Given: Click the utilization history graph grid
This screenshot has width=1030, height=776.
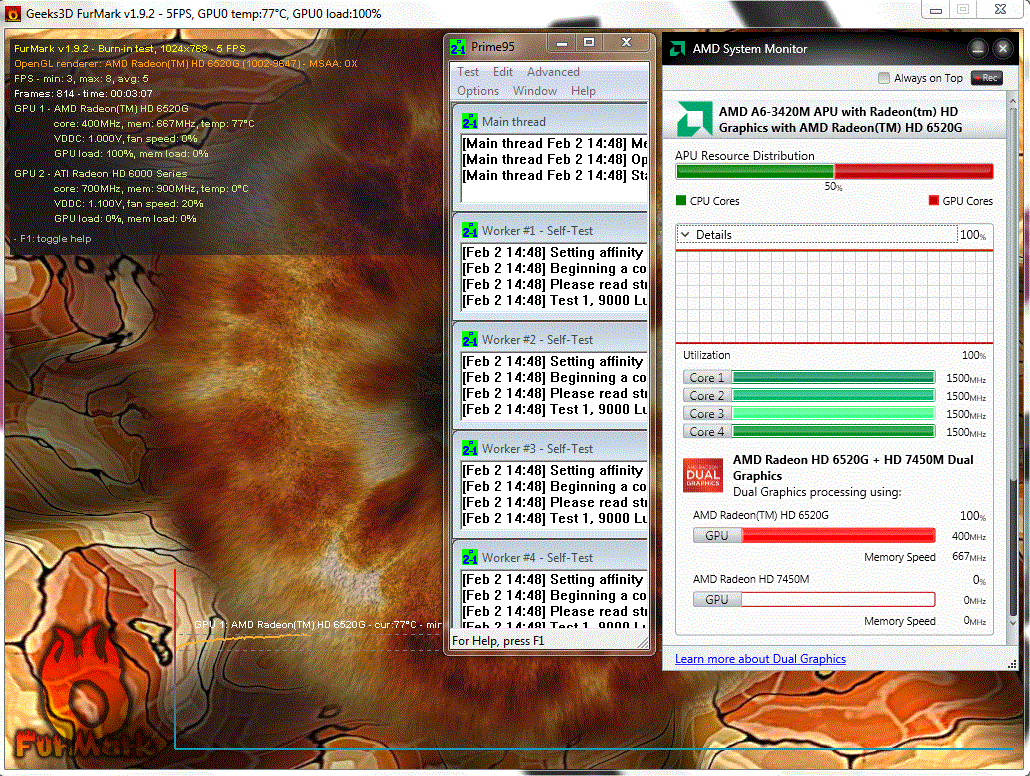Looking at the screenshot, I should [x=834, y=296].
